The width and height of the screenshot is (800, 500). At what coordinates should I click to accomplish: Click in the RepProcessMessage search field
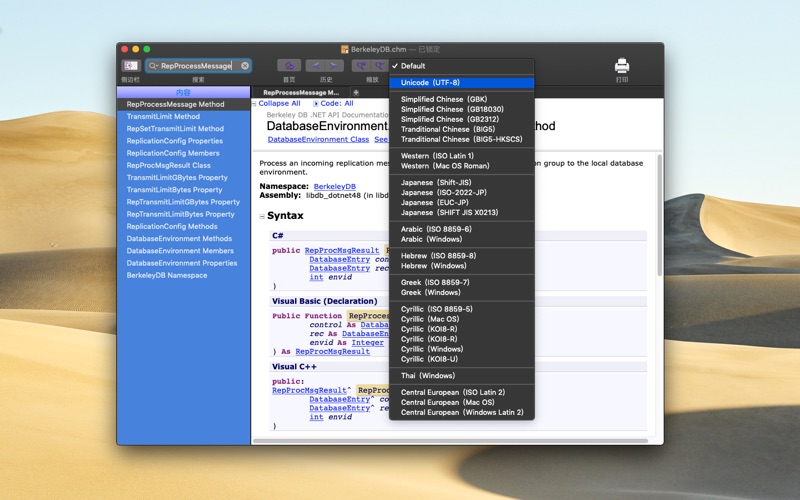click(196, 66)
